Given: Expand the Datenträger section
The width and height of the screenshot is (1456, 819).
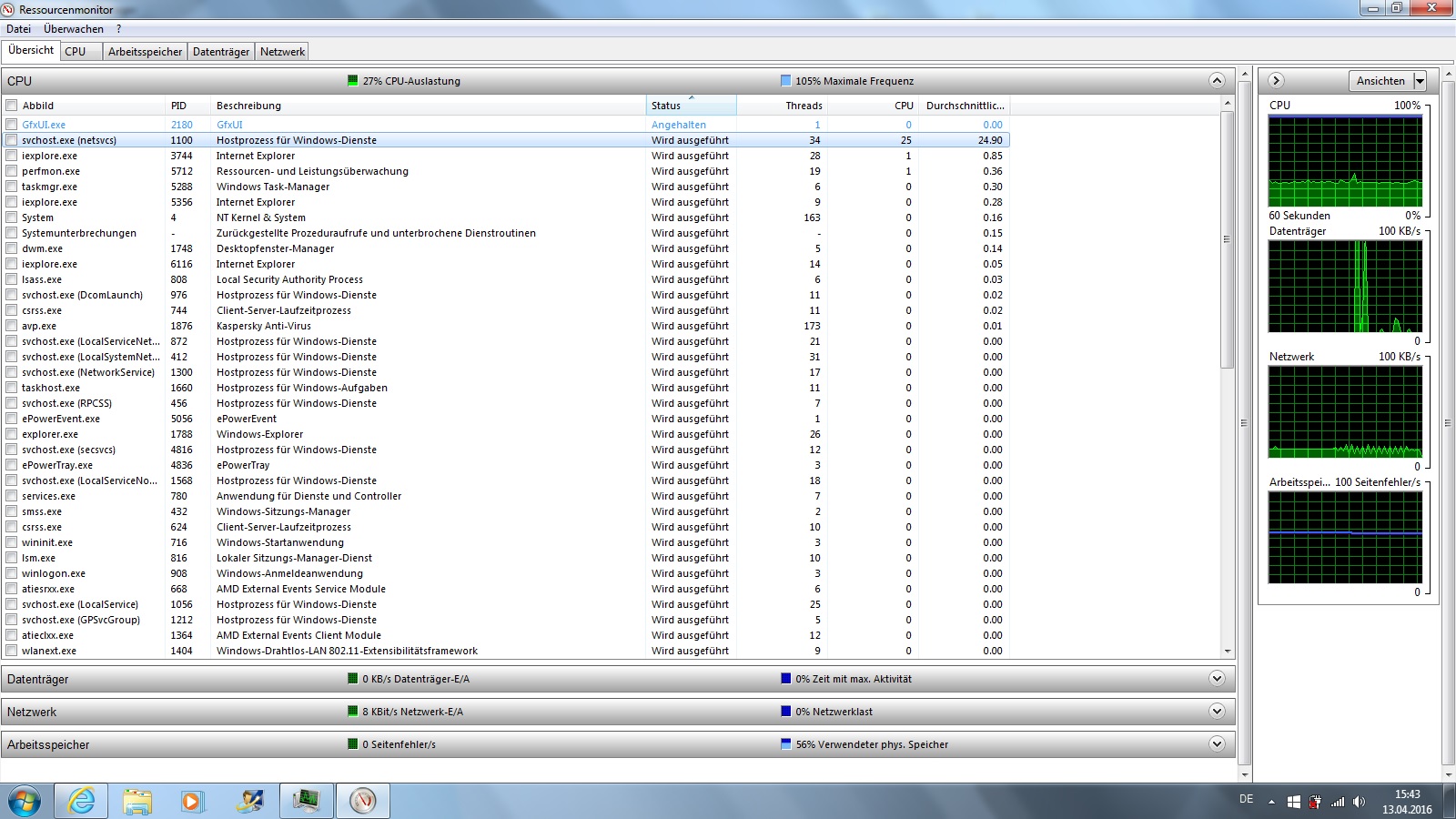Looking at the screenshot, I should [x=1217, y=679].
